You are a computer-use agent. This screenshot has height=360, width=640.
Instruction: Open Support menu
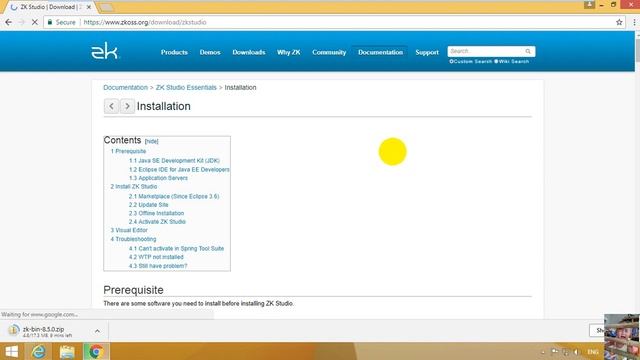click(427, 52)
